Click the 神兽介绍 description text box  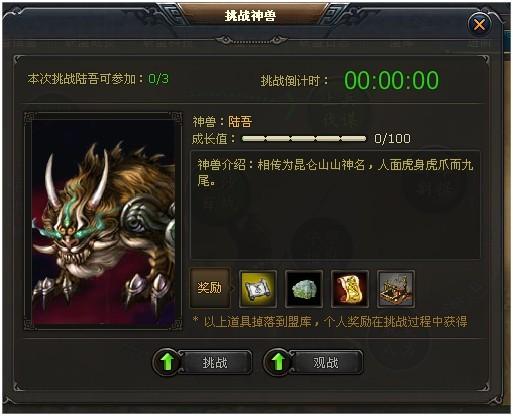pyautogui.click(x=335, y=205)
